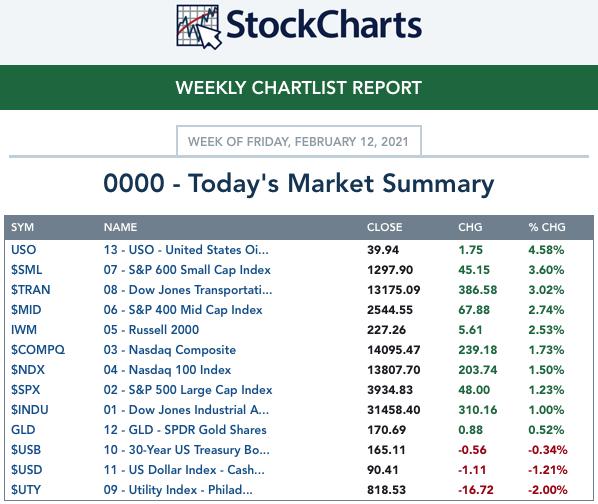Sort table by NAME column header
Viewport: 598px width, 504px height.
click(x=120, y=227)
